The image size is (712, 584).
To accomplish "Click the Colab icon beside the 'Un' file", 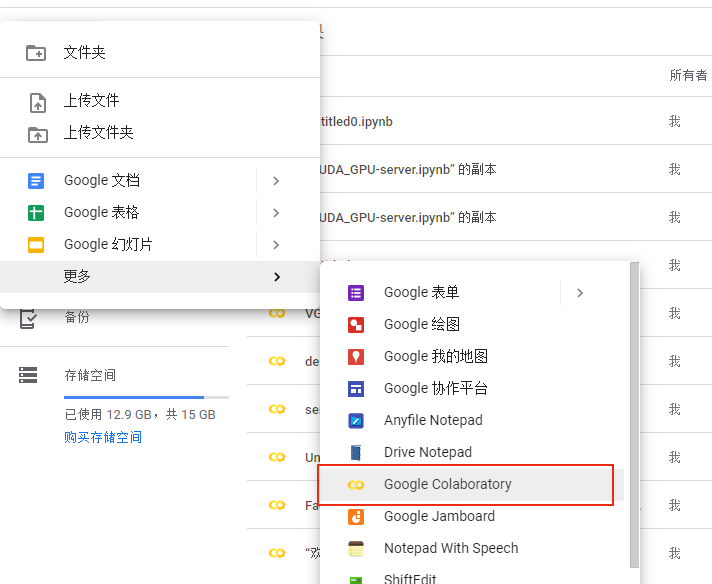I will (x=277, y=457).
